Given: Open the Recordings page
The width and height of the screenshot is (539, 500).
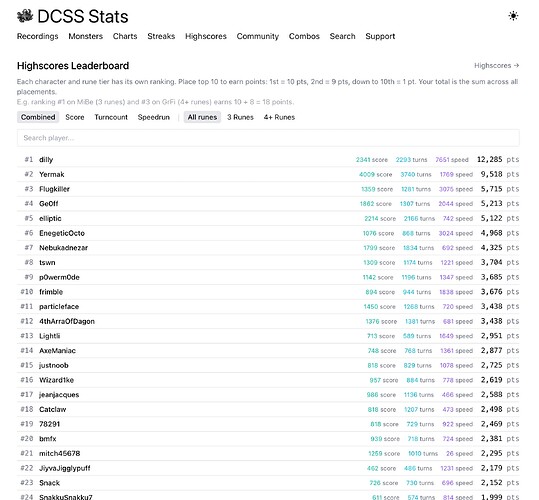Looking at the screenshot, I should [37, 36].
